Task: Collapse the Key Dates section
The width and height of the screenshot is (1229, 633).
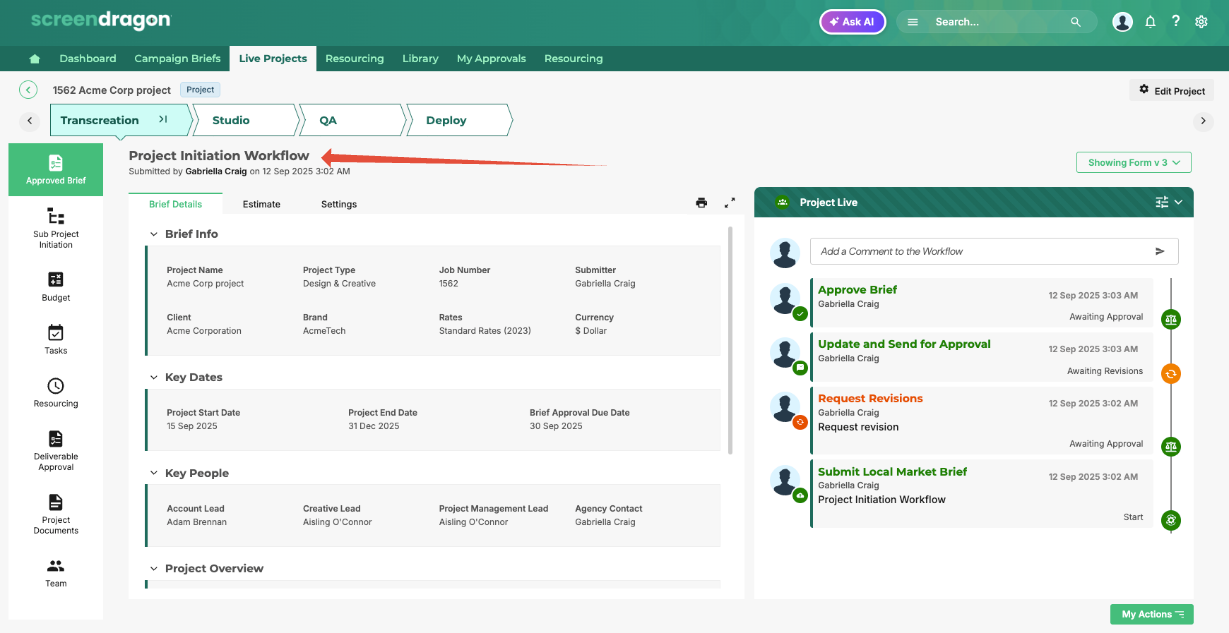Action: [x=154, y=377]
